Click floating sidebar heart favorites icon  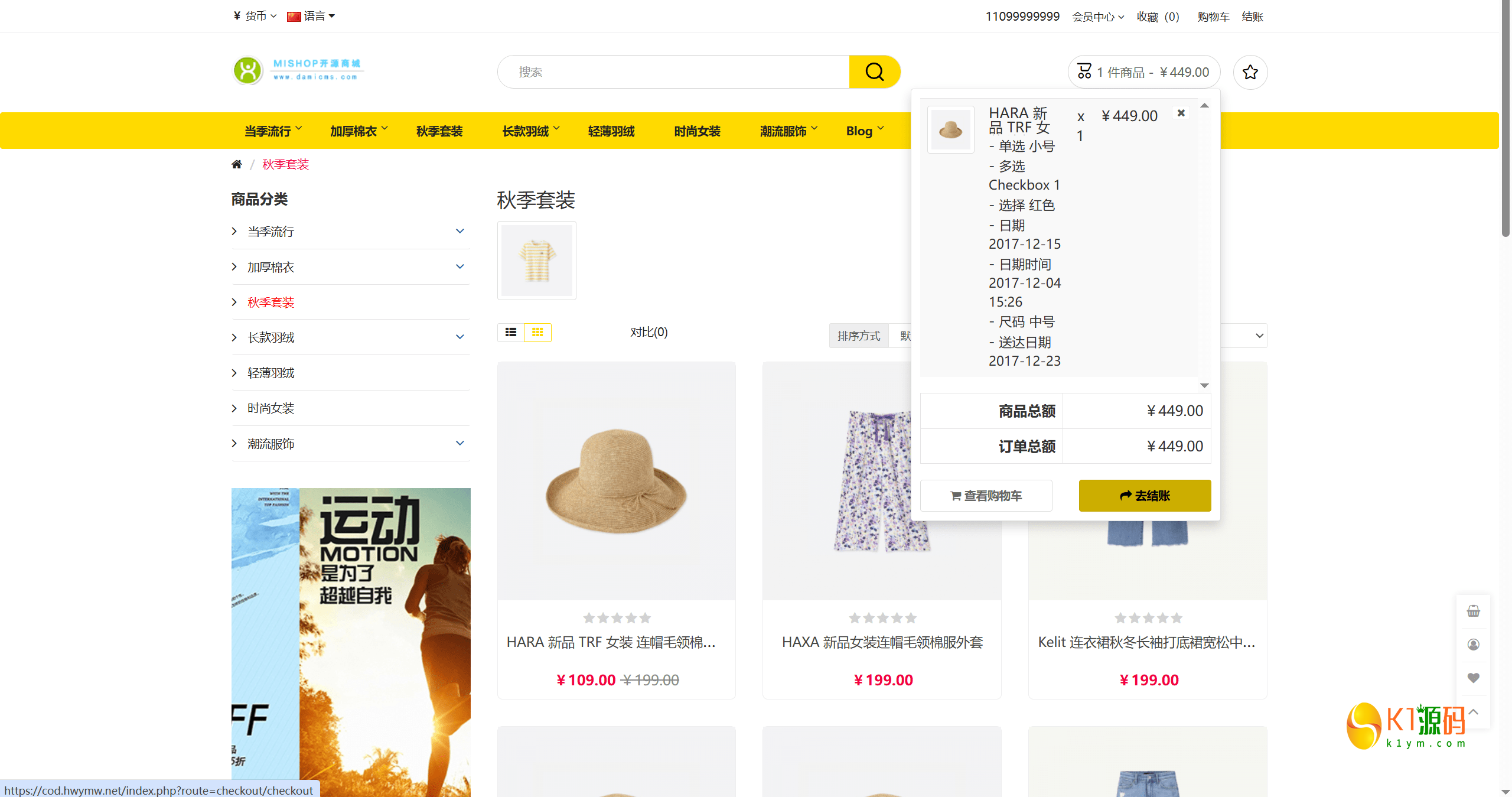(x=1473, y=678)
